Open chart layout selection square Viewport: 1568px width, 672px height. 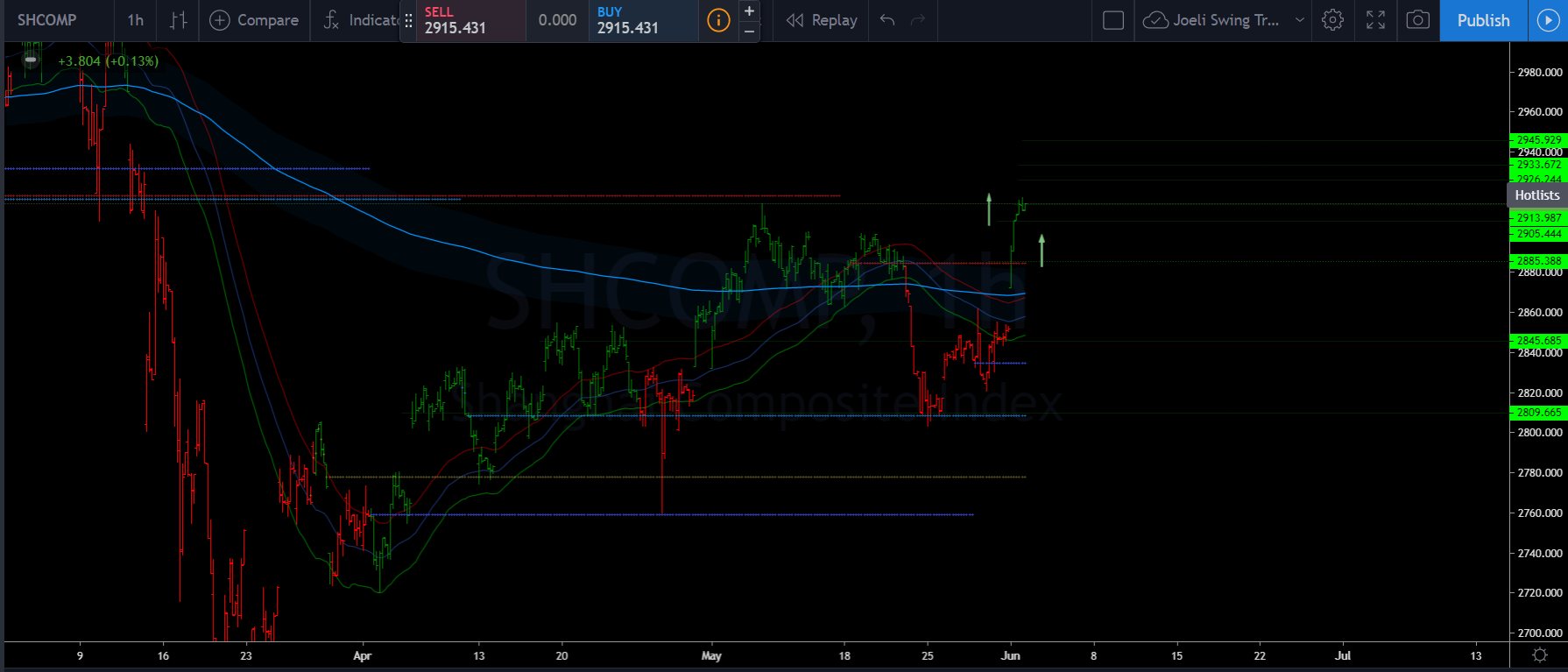[x=1112, y=20]
